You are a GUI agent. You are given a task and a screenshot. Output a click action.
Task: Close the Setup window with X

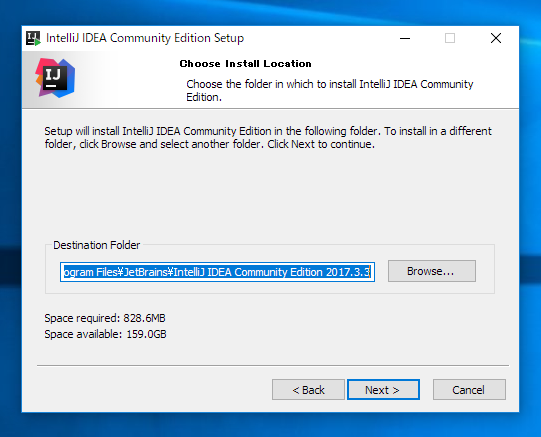coord(496,38)
